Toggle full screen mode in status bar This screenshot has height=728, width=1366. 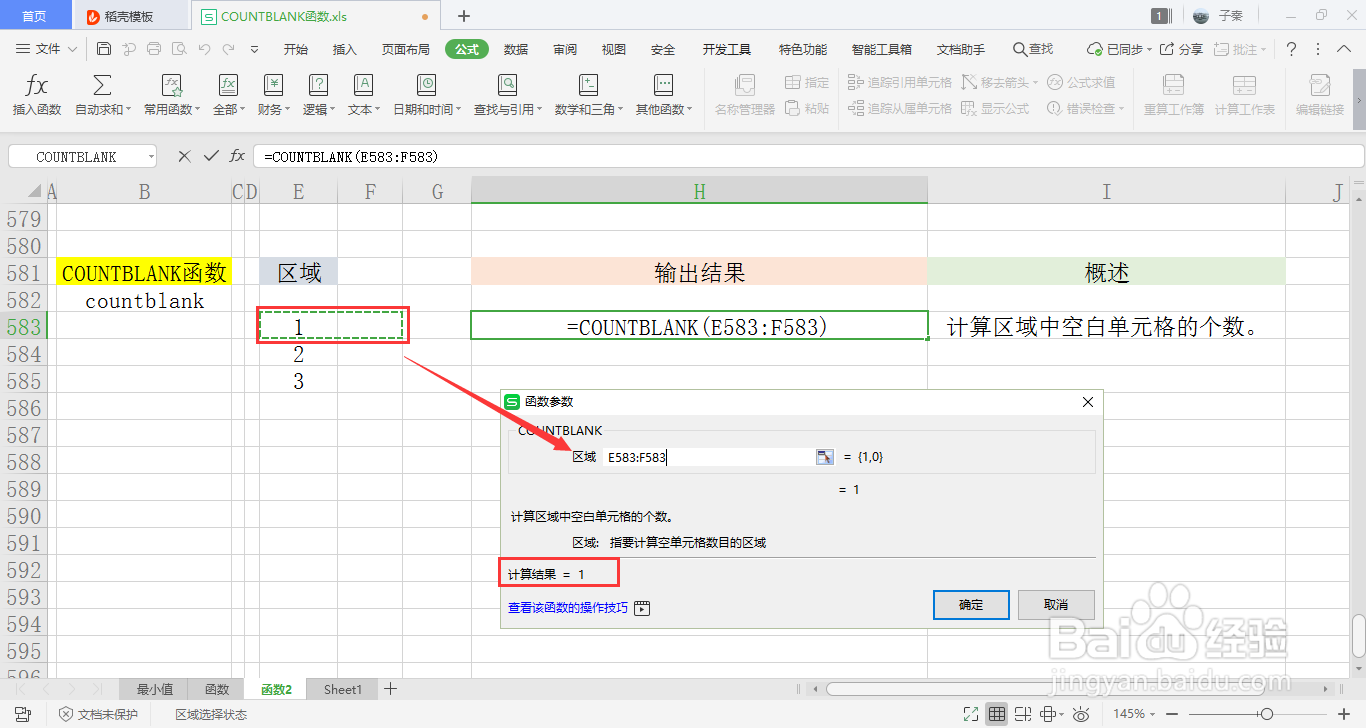(970, 712)
